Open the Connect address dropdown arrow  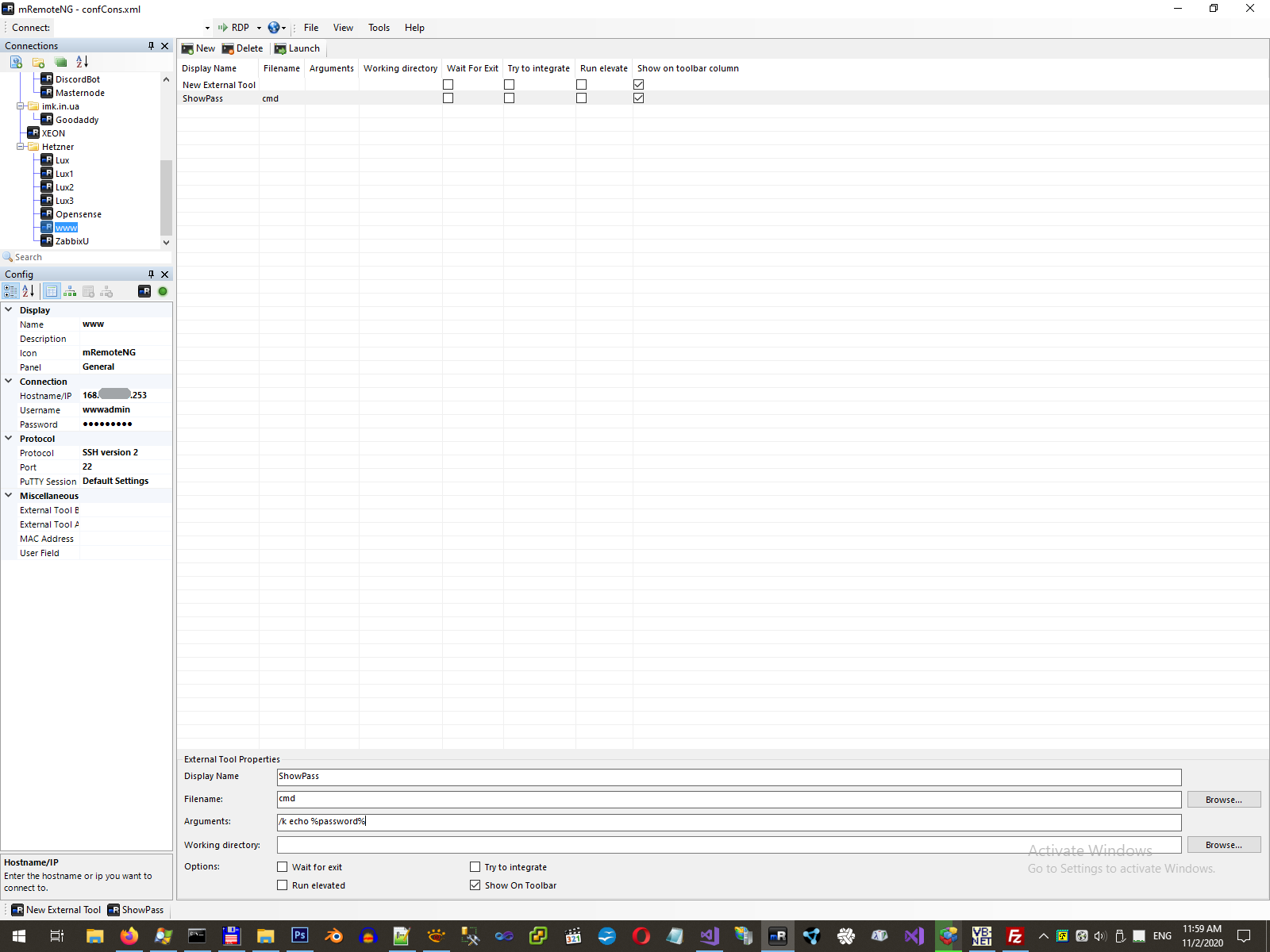coord(207,28)
